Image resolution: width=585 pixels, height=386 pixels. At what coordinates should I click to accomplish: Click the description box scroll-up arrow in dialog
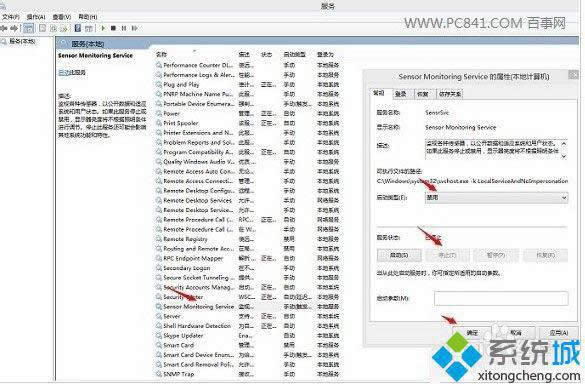[x=564, y=144]
